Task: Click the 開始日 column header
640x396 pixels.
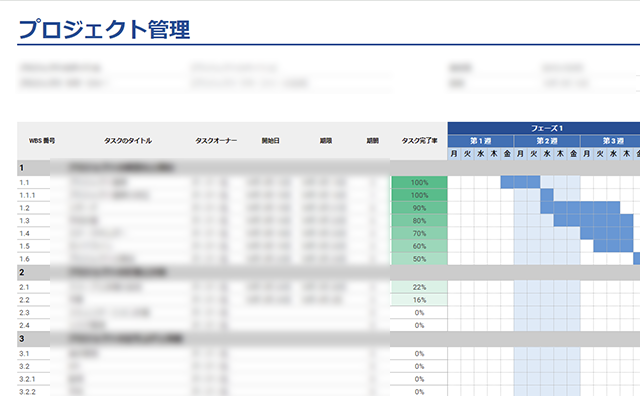Action: (x=271, y=140)
